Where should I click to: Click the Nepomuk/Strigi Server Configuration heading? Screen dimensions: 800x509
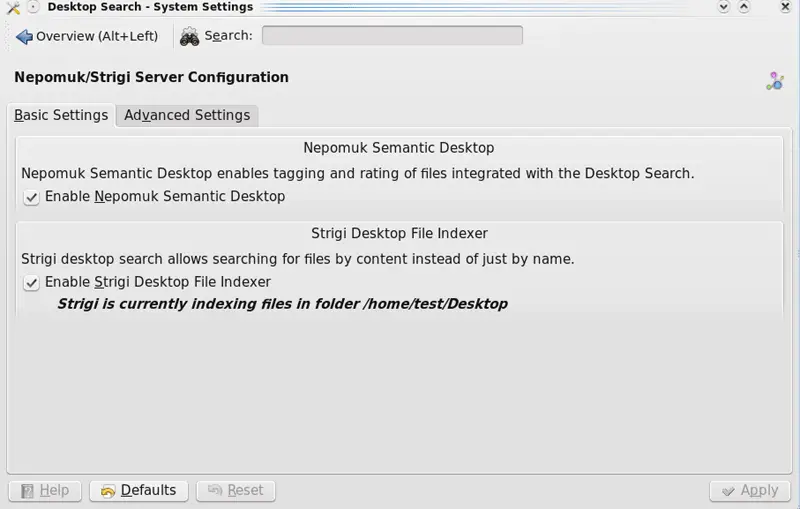coord(152,77)
